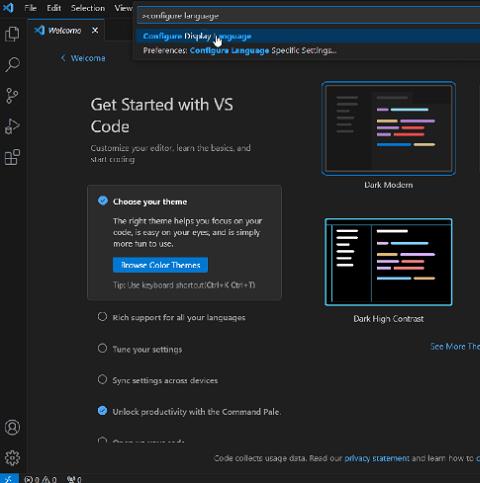Open the Accounts menu icon
Image resolution: width=480 pixels, height=483 pixels.
(12, 427)
